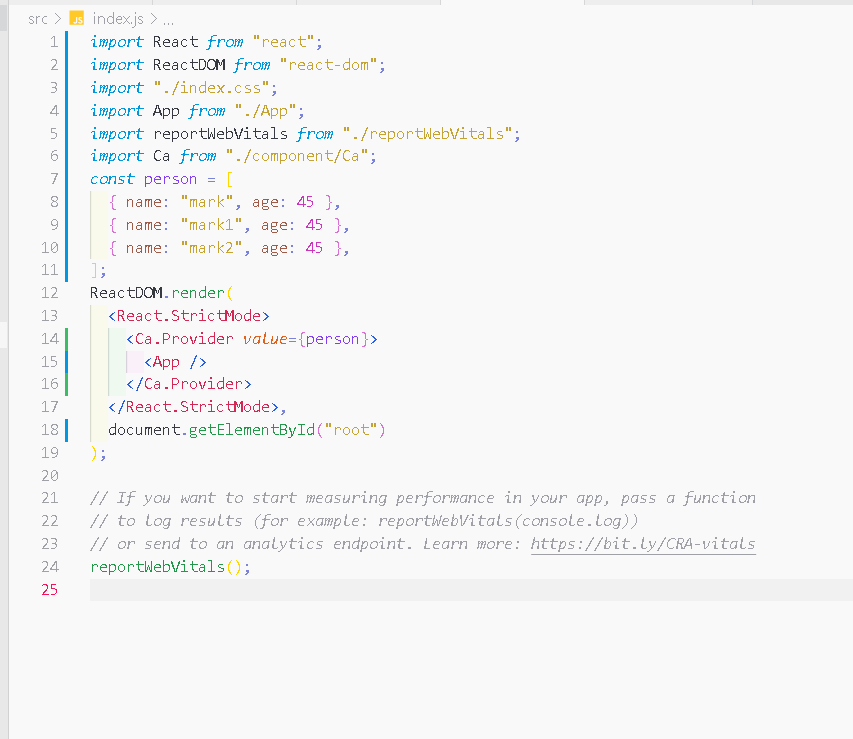Open the index.js breadcrumb item
The height and width of the screenshot is (739, 853).
[118, 19]
